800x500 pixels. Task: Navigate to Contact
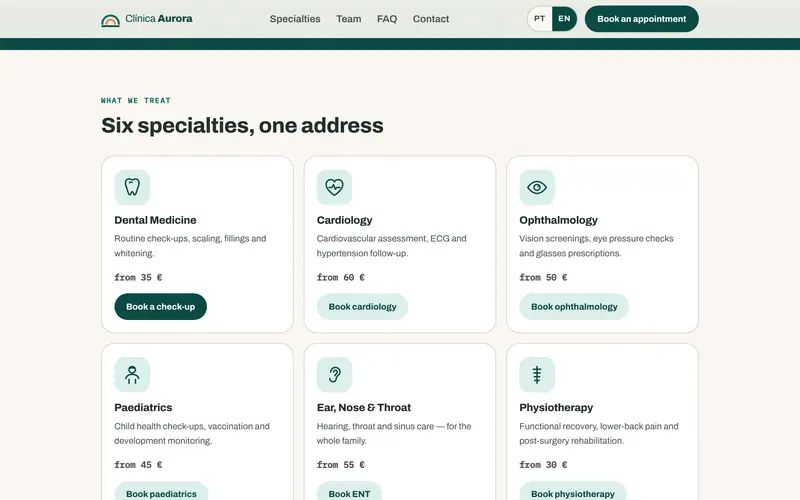point(431,19)
